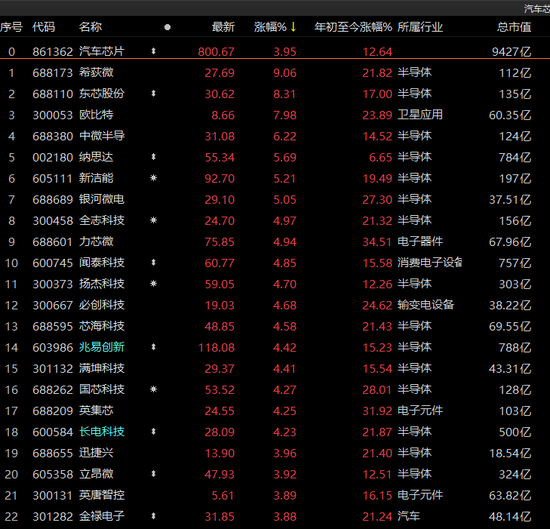Click stock code 688110
This screenshot has height=529, width=550.
pyautogui.click(x=53, y=94)
